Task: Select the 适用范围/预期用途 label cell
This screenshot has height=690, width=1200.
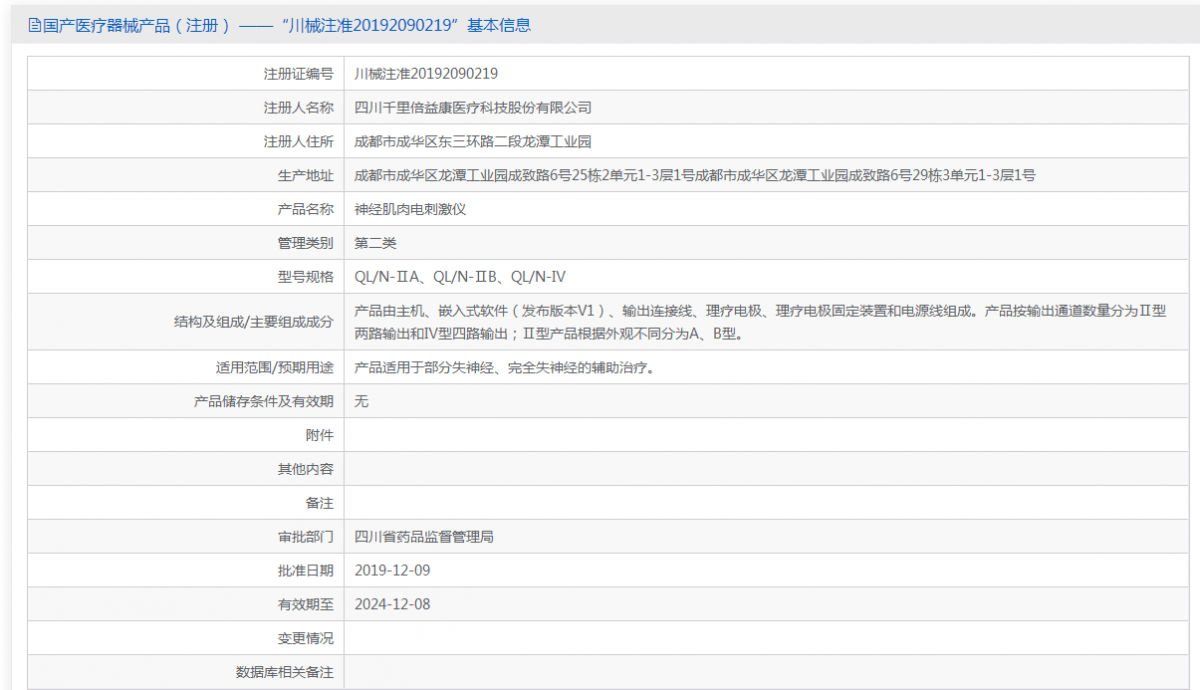Action: (186, 367)
